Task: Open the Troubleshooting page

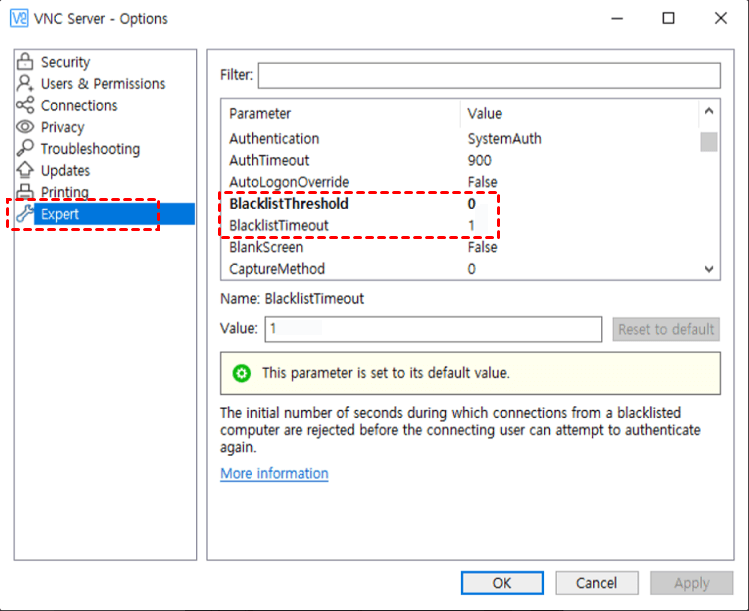Action: click(x=90, y=149)
